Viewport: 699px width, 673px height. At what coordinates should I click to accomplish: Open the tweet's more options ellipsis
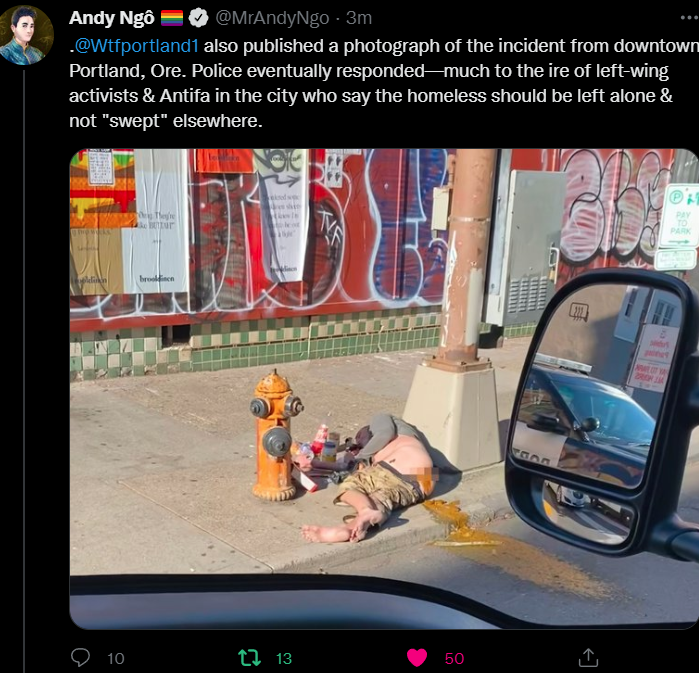(x=690, y=18)
